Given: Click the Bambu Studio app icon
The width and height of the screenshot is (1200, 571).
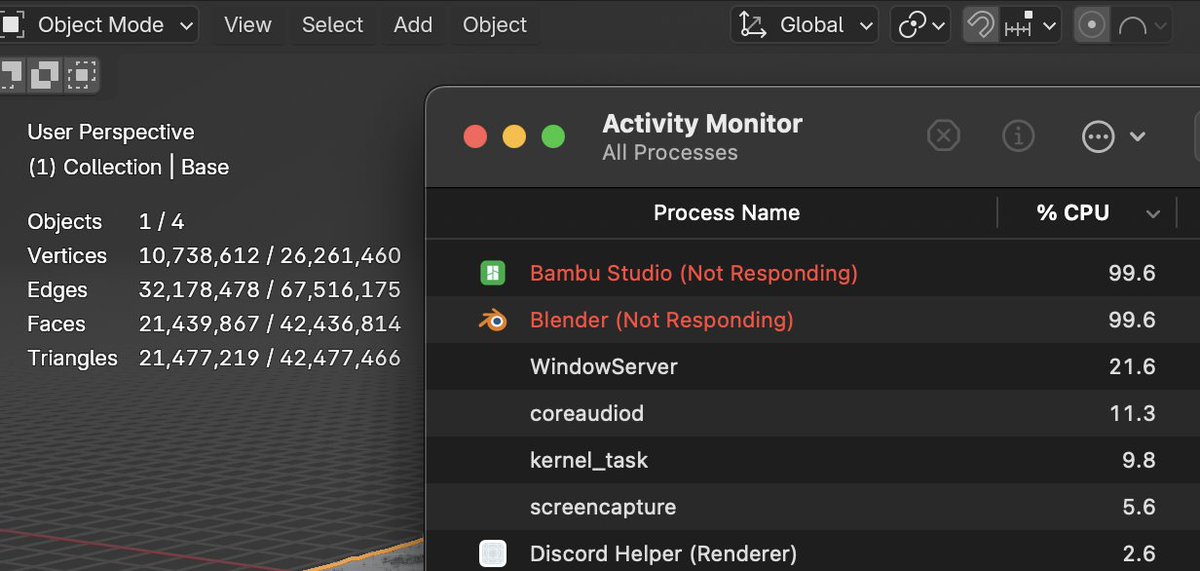Looking at the screenshot, I should pyautogui.click(x=492, y=272).
